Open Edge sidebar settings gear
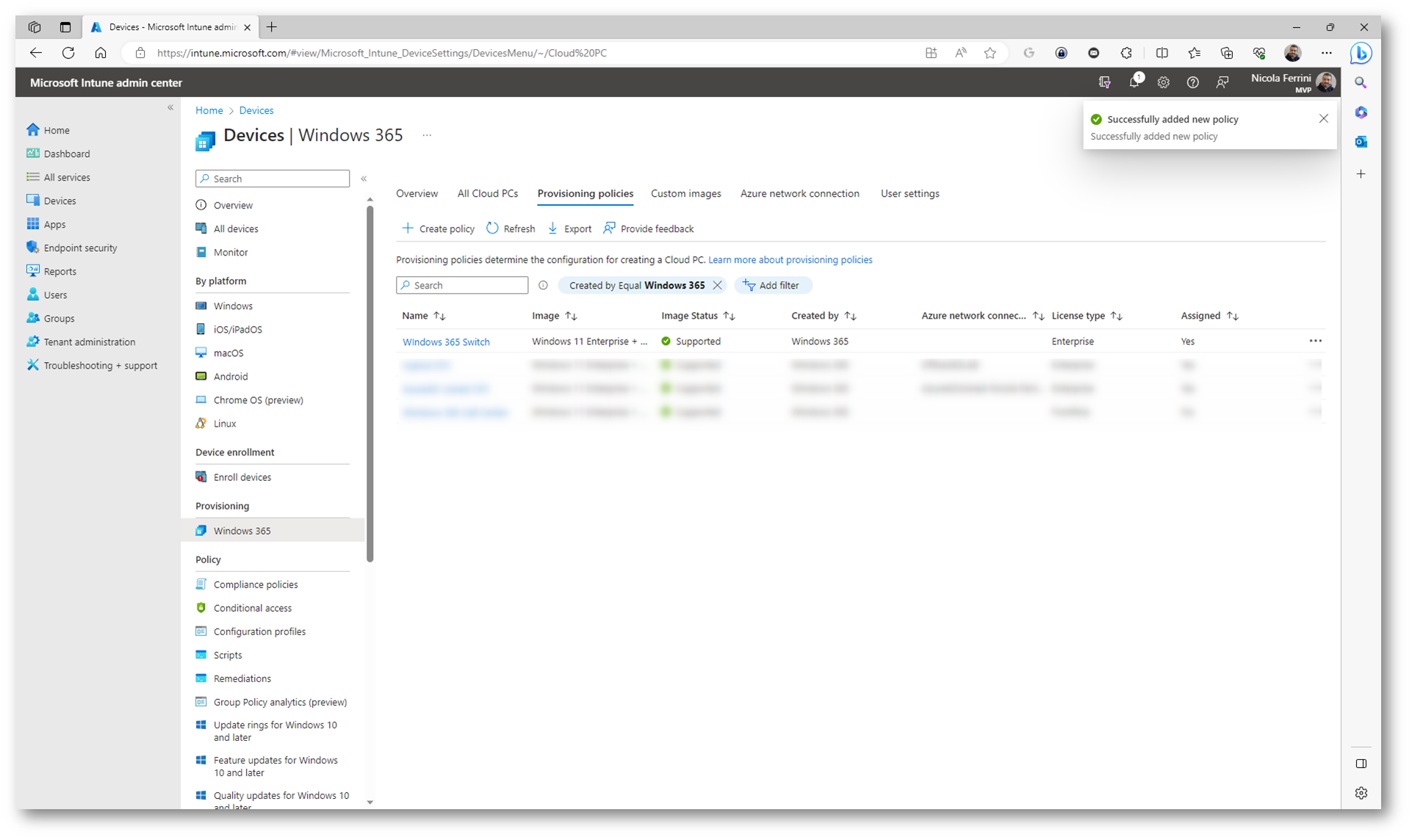The height and width of the screenshot is (840, 1412). [1361, 793]
